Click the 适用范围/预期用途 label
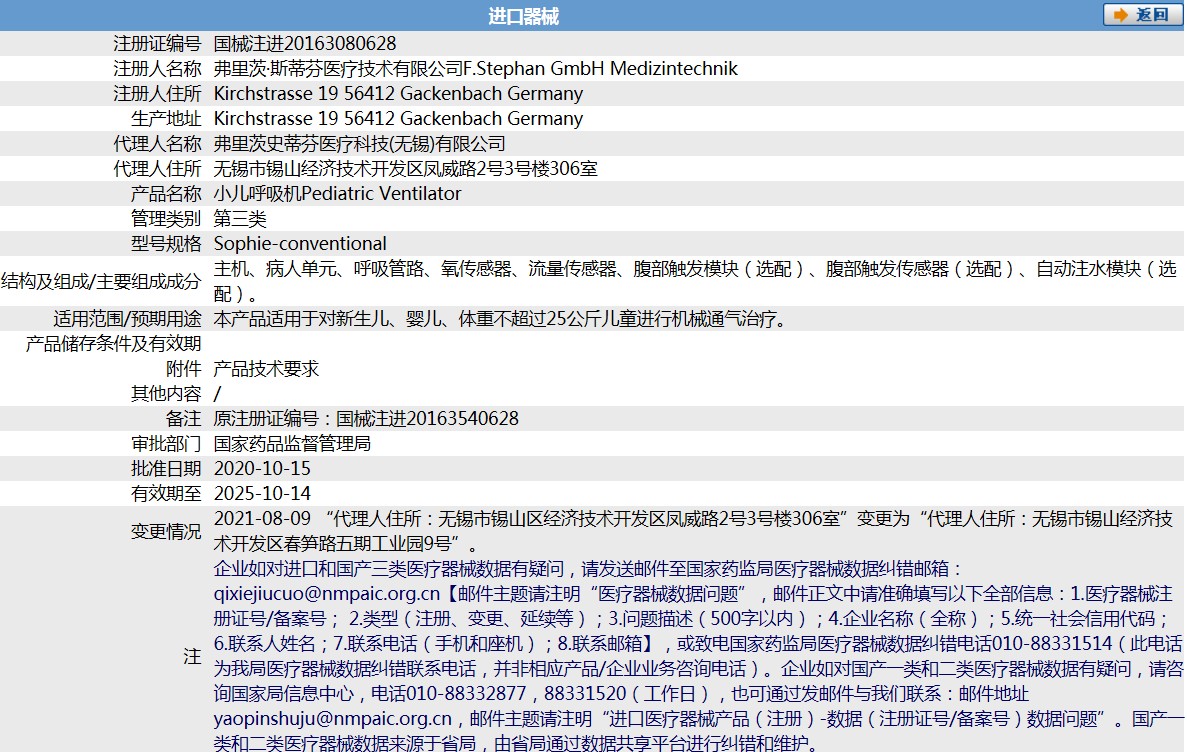Screen dimensions: 1187x752 pyautogui.click(x=127, y=319)
